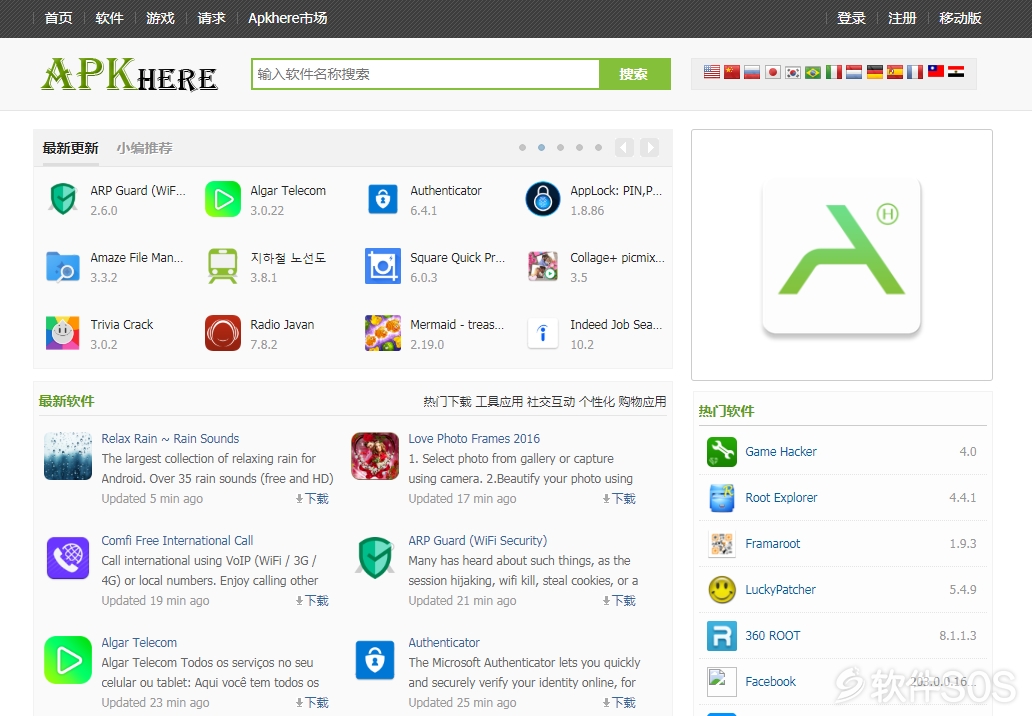The width and height of the screenshot is (1032, 716).
Task: Click 下载 for Comfi Free International Call
Action: coord(313,601)
